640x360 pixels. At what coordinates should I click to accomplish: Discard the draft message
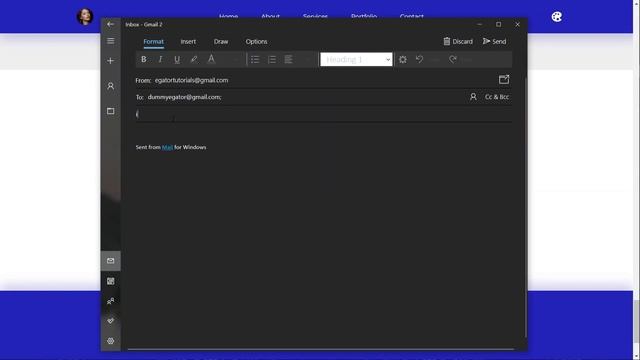(x=458, y=41)
